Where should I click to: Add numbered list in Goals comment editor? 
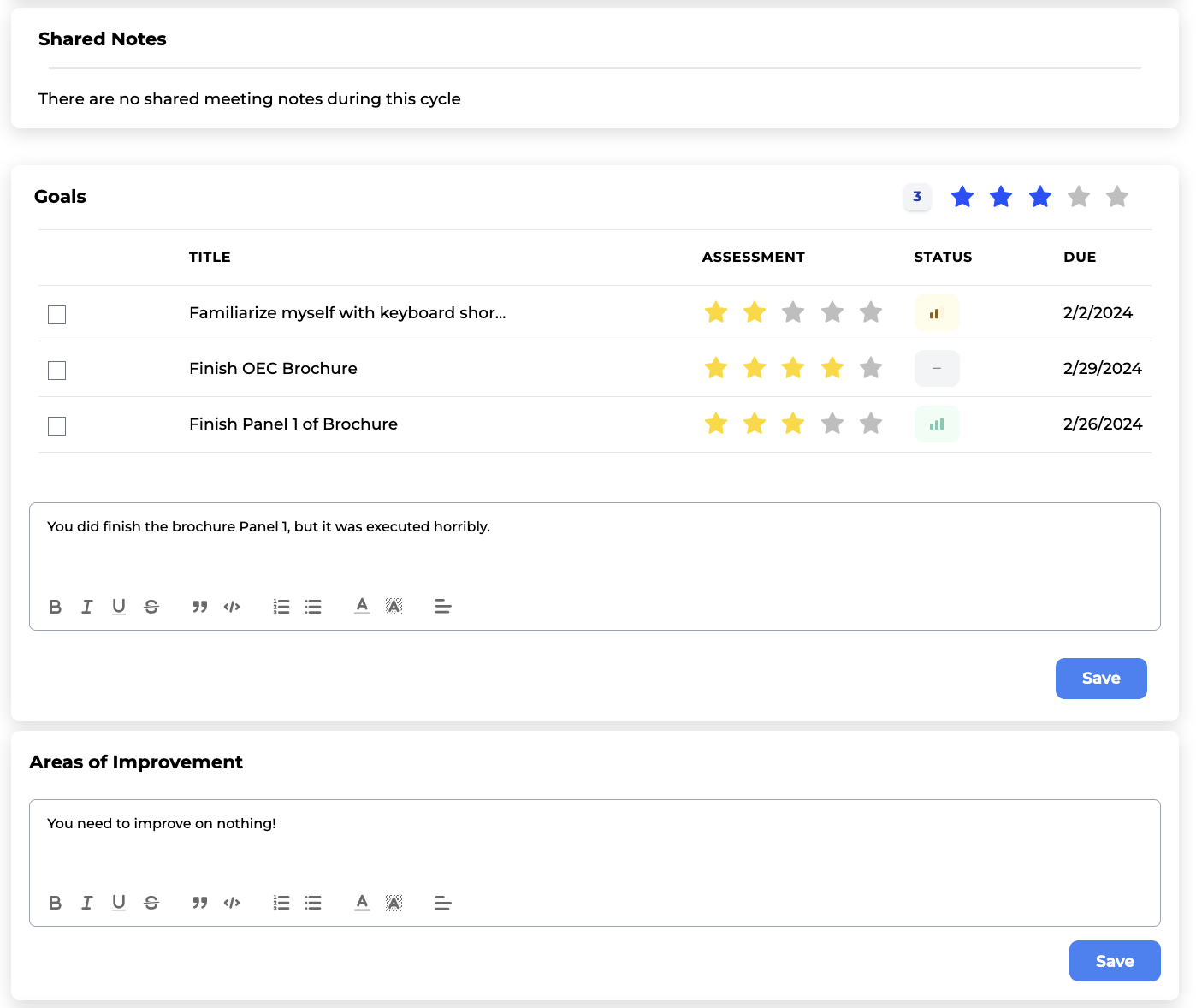tap(281, 607)
